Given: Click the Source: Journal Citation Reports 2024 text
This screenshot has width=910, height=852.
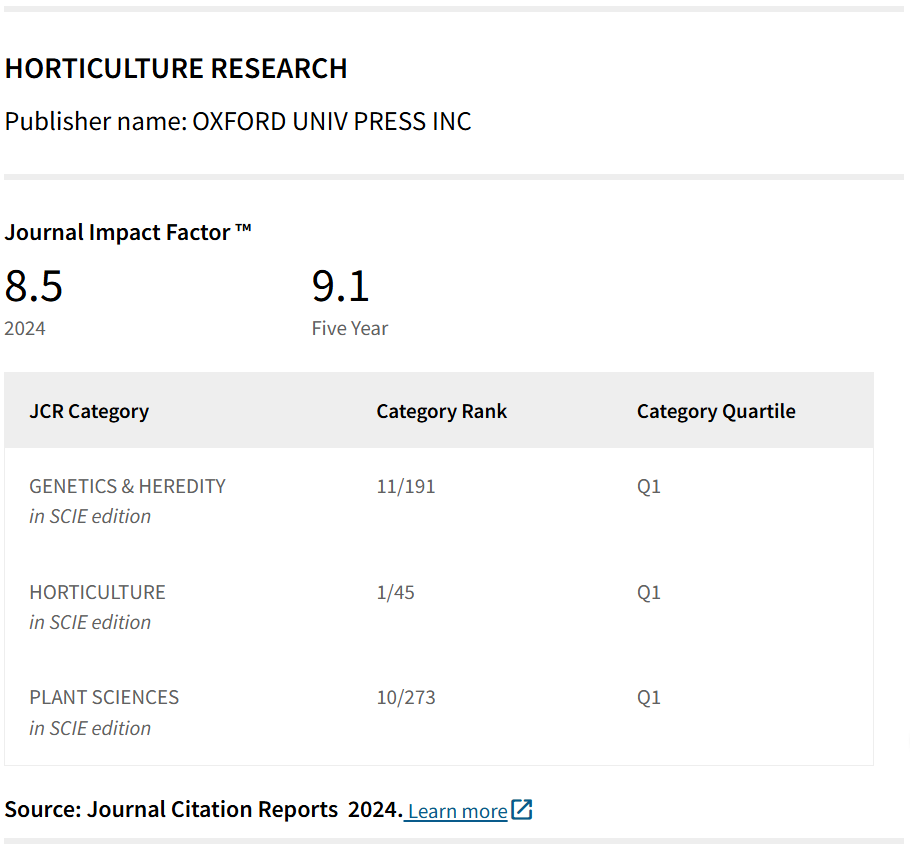Looking at the screenshot, I should pyautogui.click(x=203, y=809).
